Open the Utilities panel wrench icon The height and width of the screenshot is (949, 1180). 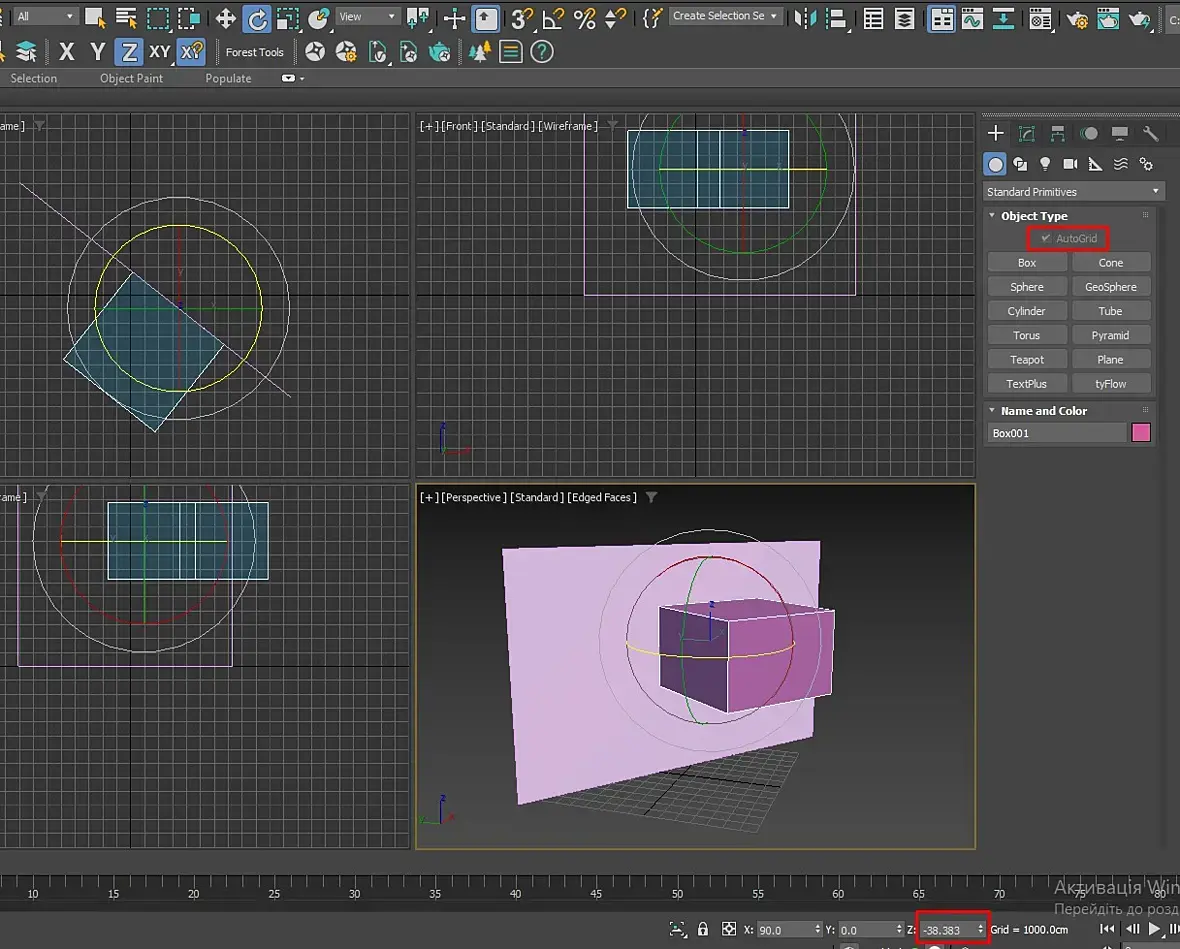click(x=1150, y=134)
